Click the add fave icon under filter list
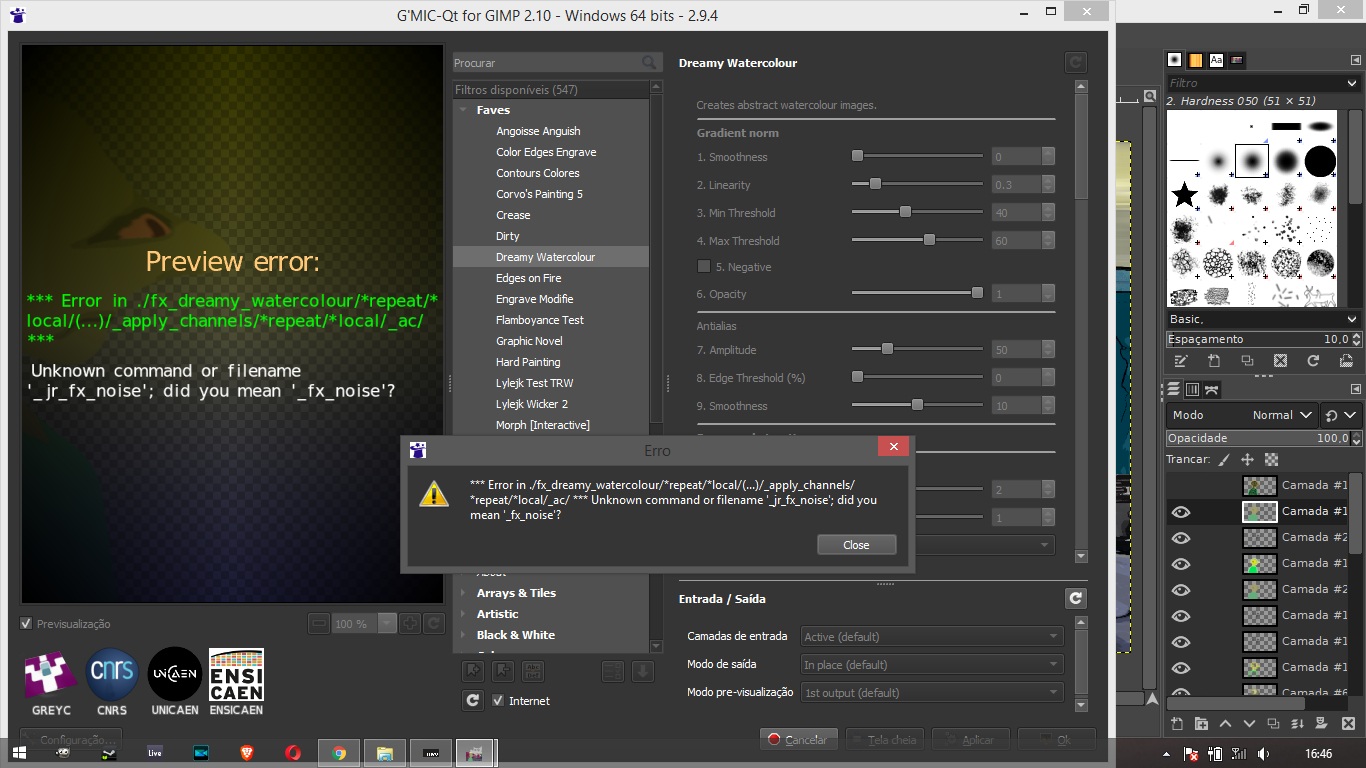 (473, 671)
